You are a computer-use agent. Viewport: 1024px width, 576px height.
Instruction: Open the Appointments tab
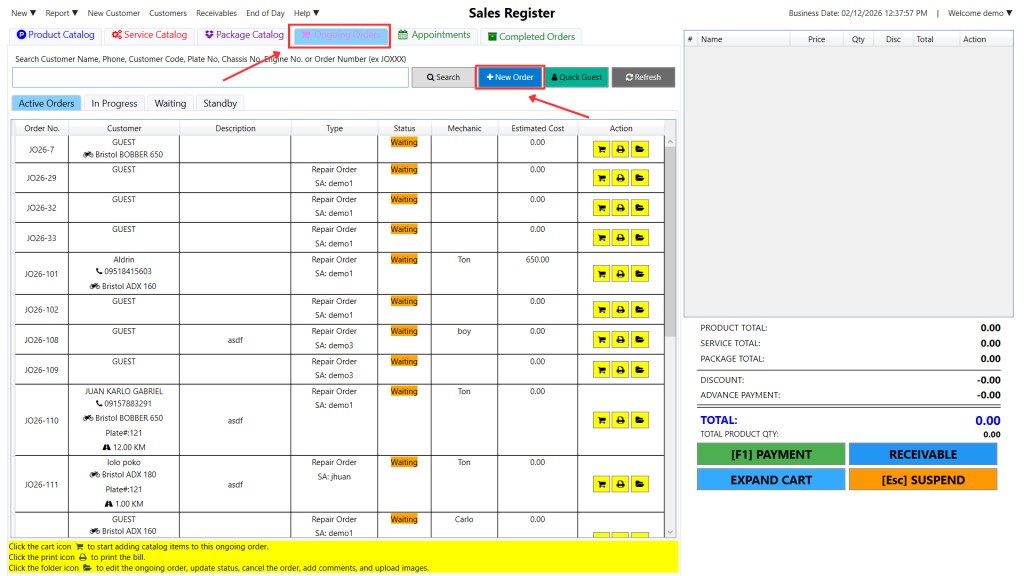click(434, 35)
